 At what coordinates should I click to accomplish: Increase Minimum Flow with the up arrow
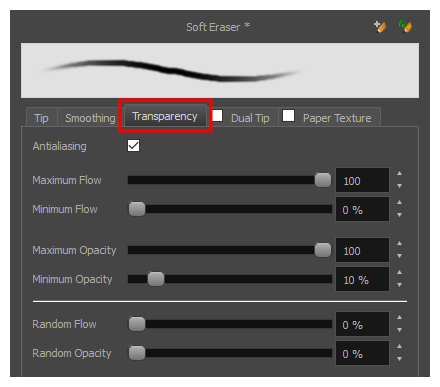click(x=399, y=202)
